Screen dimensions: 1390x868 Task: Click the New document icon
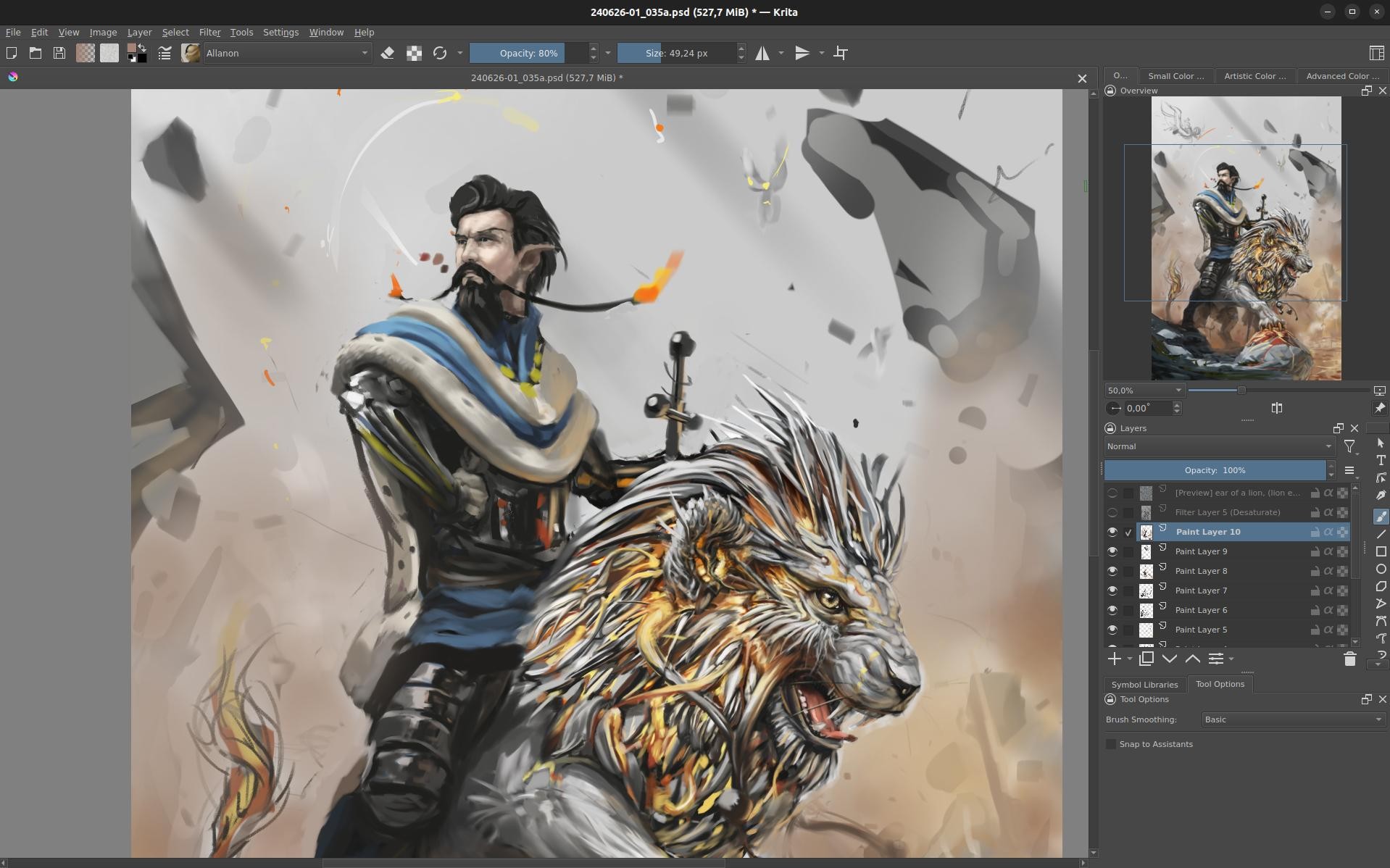(12, 53)
